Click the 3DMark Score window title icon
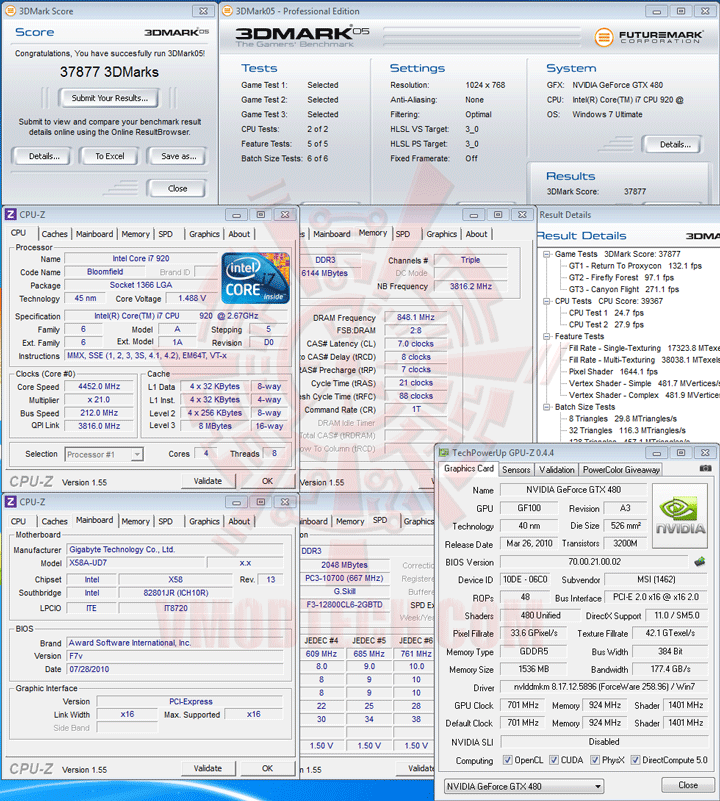The width and height of the screenshot is (720, 801). (10, 11)
